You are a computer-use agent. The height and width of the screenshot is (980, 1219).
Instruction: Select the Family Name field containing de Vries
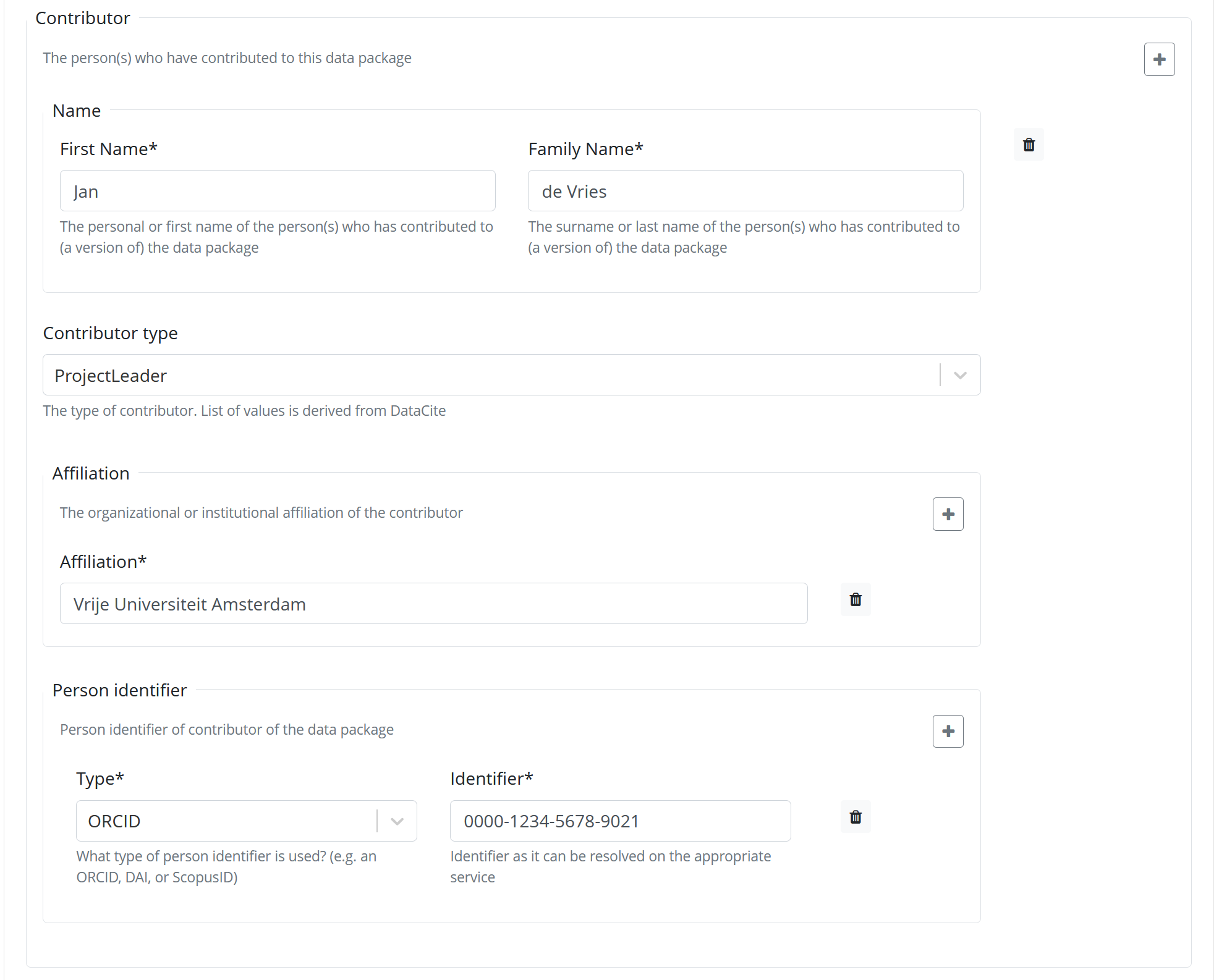[x=745, y=190]
